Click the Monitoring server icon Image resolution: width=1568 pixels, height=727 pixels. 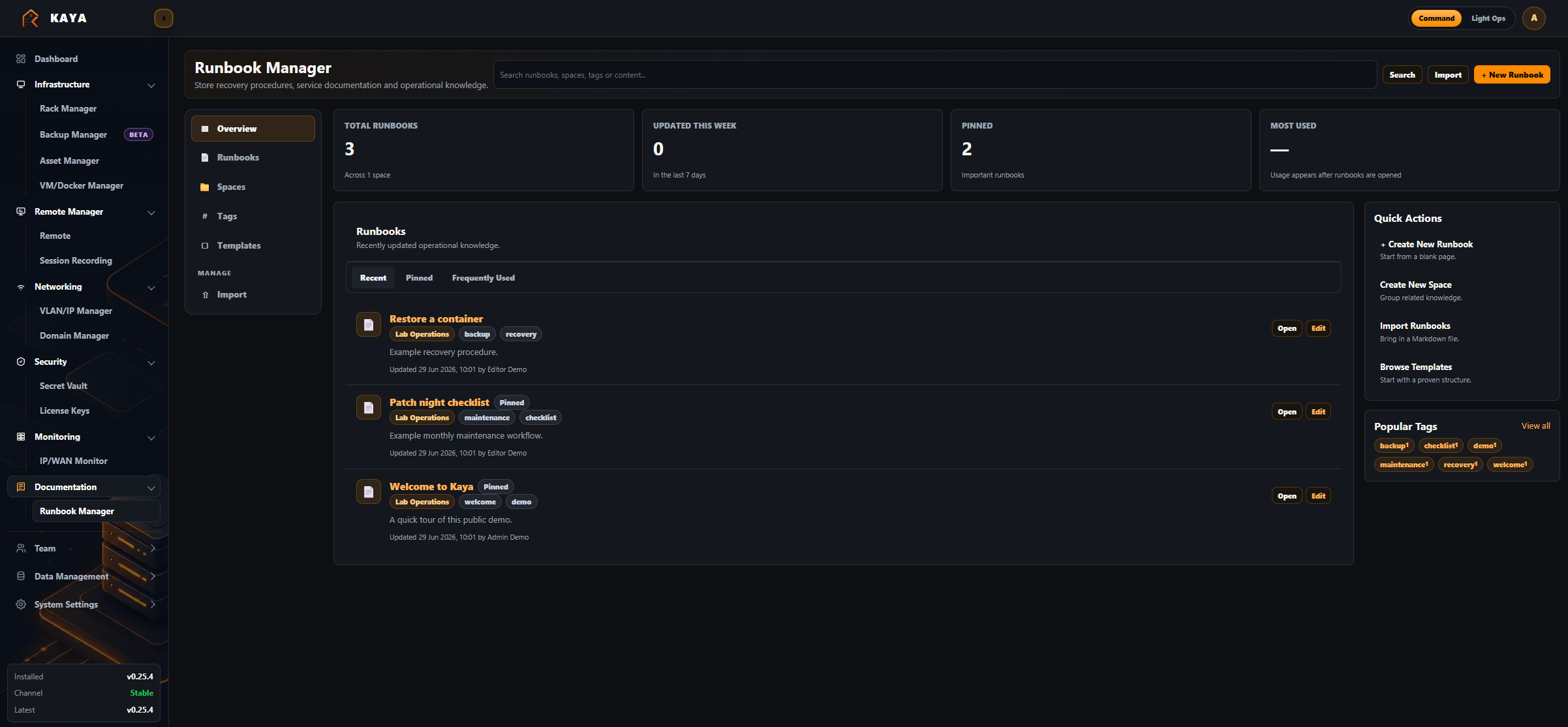(21, 437)
